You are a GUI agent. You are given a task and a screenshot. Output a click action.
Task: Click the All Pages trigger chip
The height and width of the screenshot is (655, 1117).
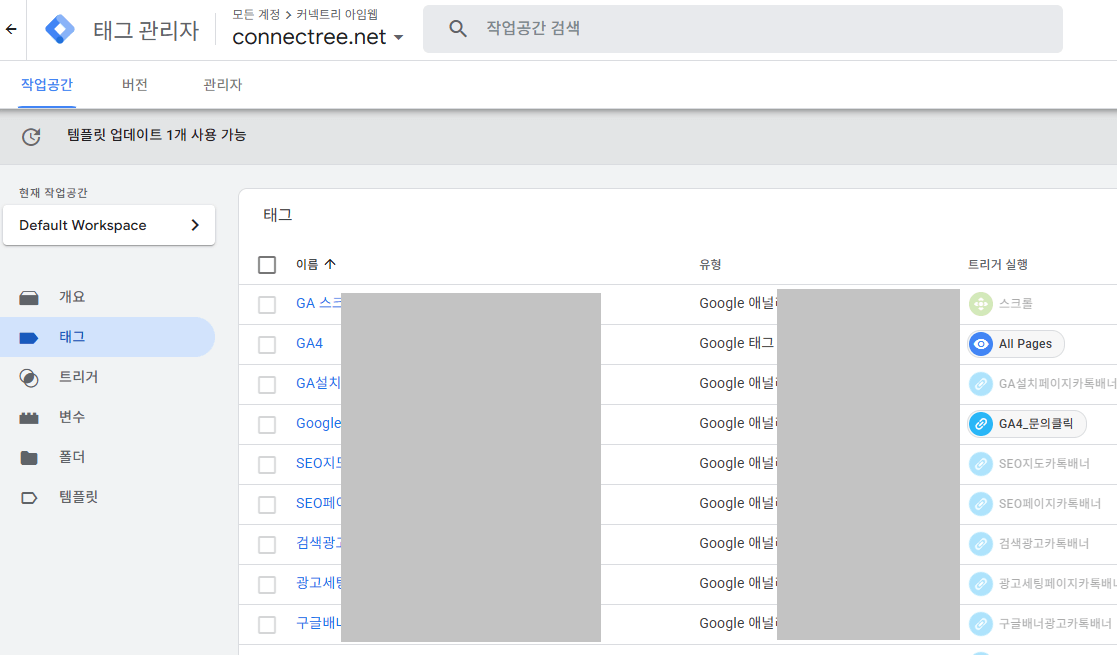pyautogui.click(x=1016, y=344)
